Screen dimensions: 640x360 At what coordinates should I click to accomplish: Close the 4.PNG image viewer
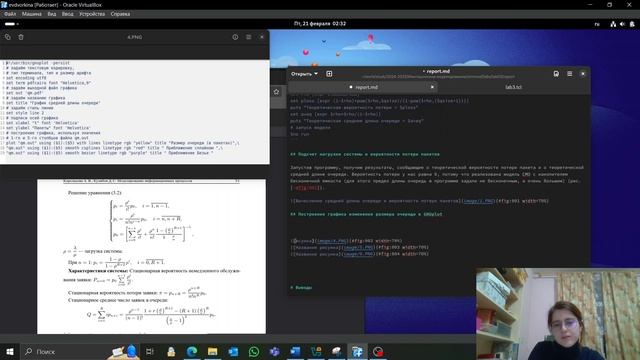[x=262, y=37]
